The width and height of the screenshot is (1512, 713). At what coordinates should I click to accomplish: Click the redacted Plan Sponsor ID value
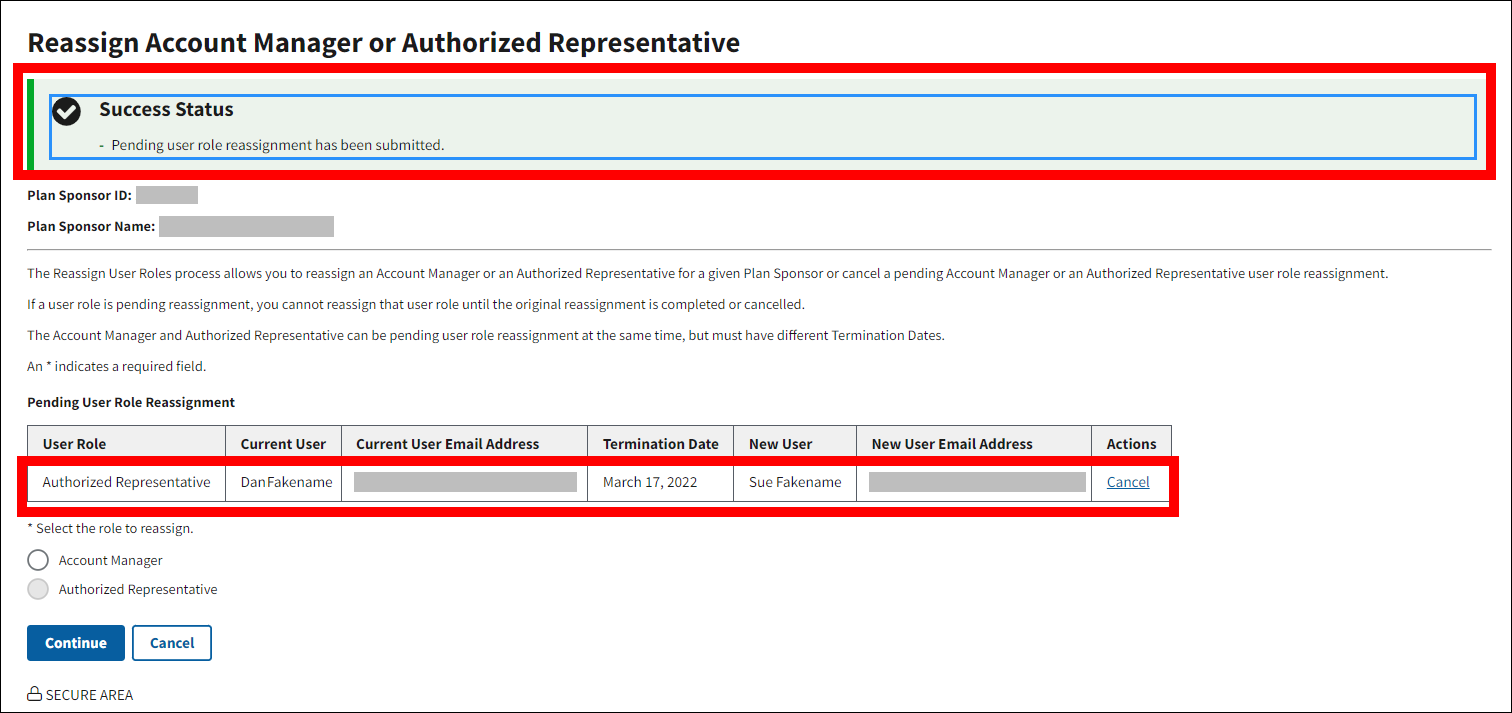click(167, 195)
